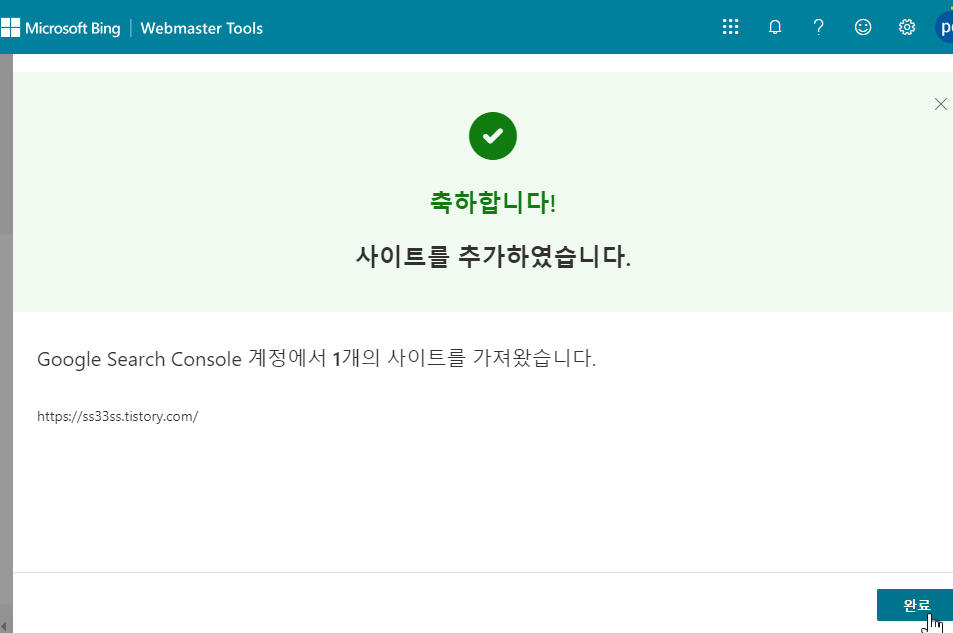Open the app launcher grid icon
This screenshot has width=953, height=633.
(x=730, y=27)
